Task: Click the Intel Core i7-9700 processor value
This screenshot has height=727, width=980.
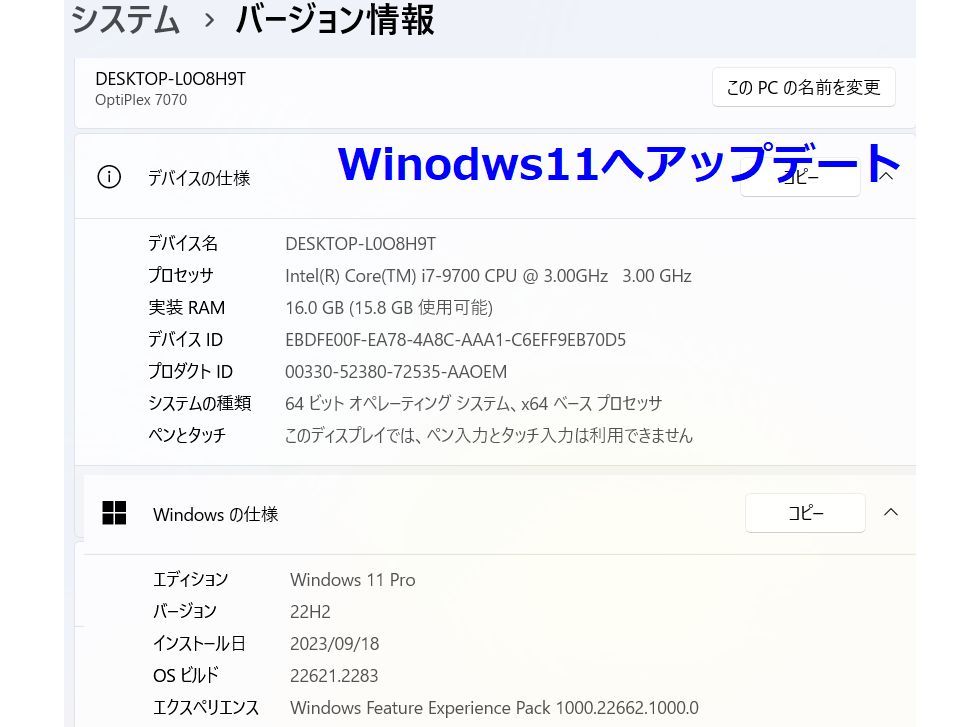Action: (488, 276)
